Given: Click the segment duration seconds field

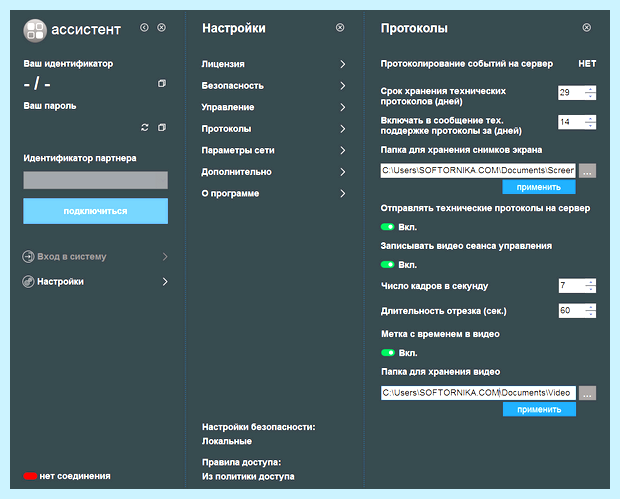Looking at the screenshot, I should pyautogui.click(x=577, y=310).
